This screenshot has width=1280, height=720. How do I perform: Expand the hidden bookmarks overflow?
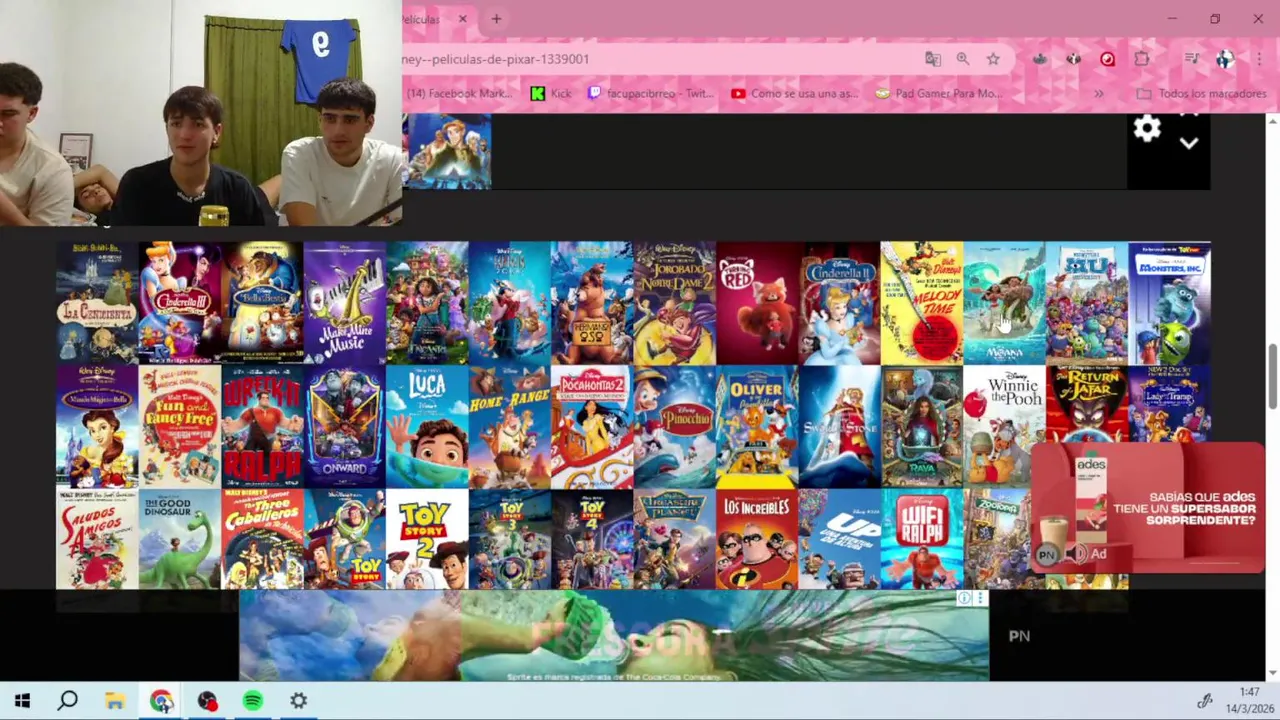[x=1098, y=93]
